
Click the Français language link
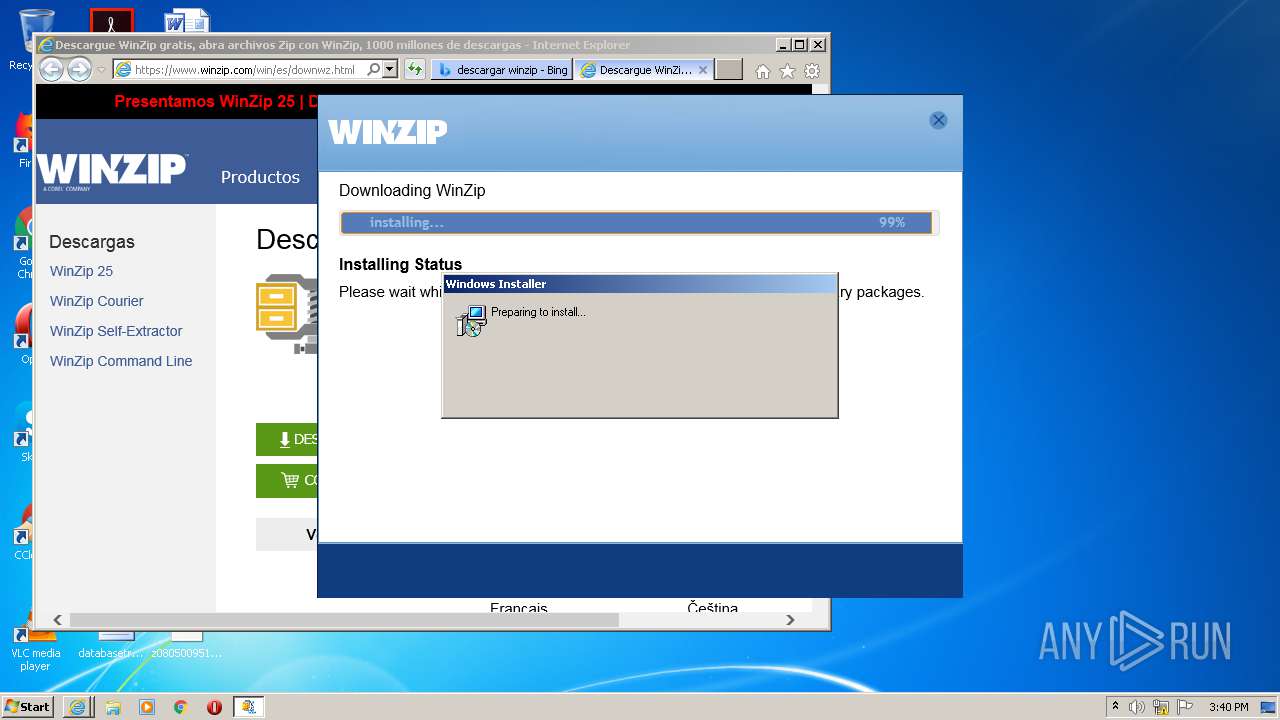[518, 606]
